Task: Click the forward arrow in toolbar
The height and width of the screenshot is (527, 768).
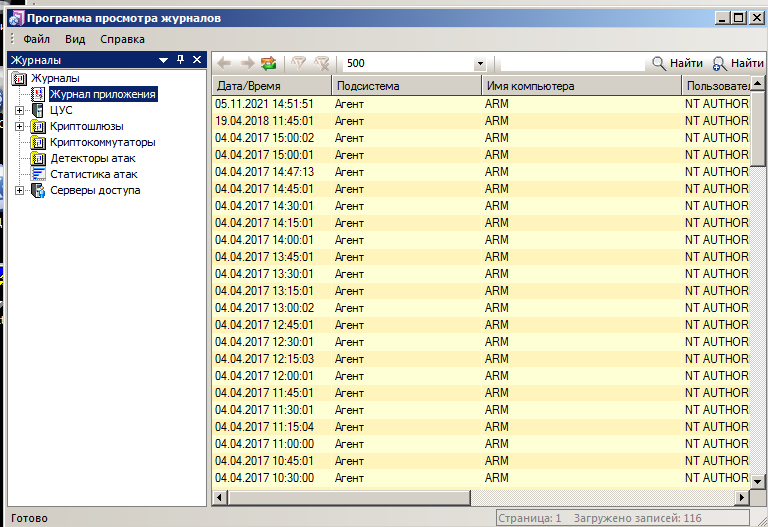Action: coord(247,63)
